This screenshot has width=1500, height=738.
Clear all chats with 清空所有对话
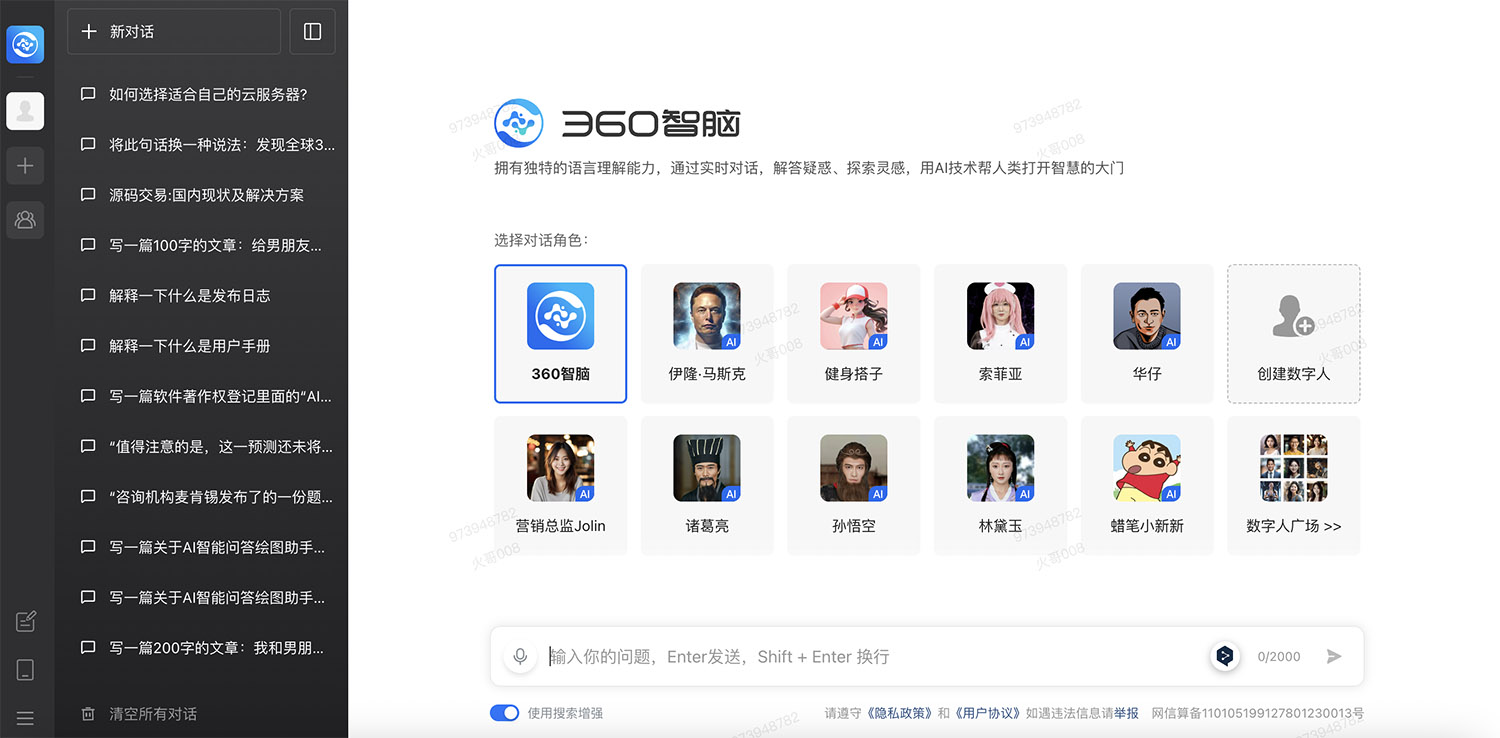pos(139,714)
